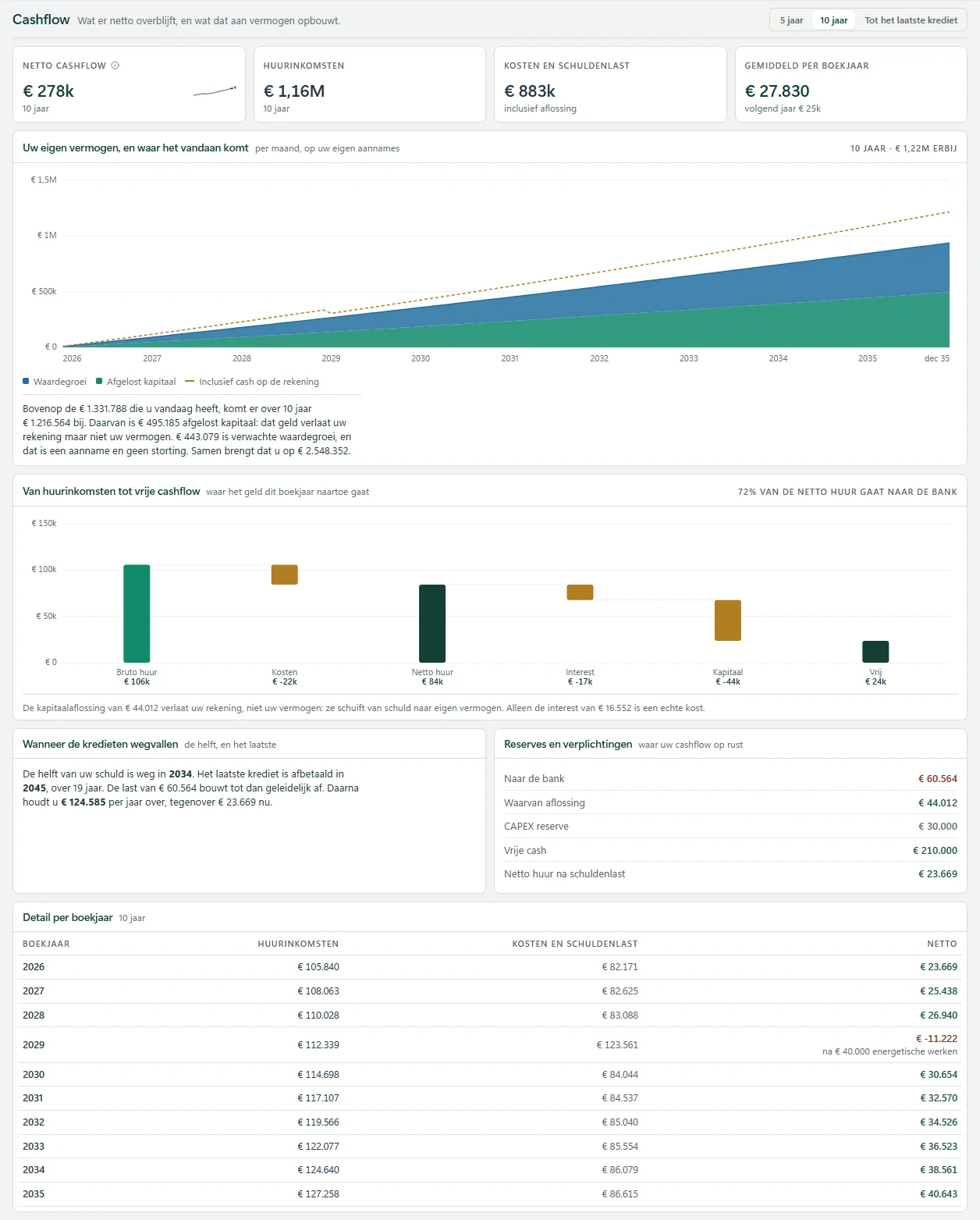Viewport: 980px width, 1220px height.
Task: Click the € 38.561 netto cell for 2034
Action: click(939, 1170)
